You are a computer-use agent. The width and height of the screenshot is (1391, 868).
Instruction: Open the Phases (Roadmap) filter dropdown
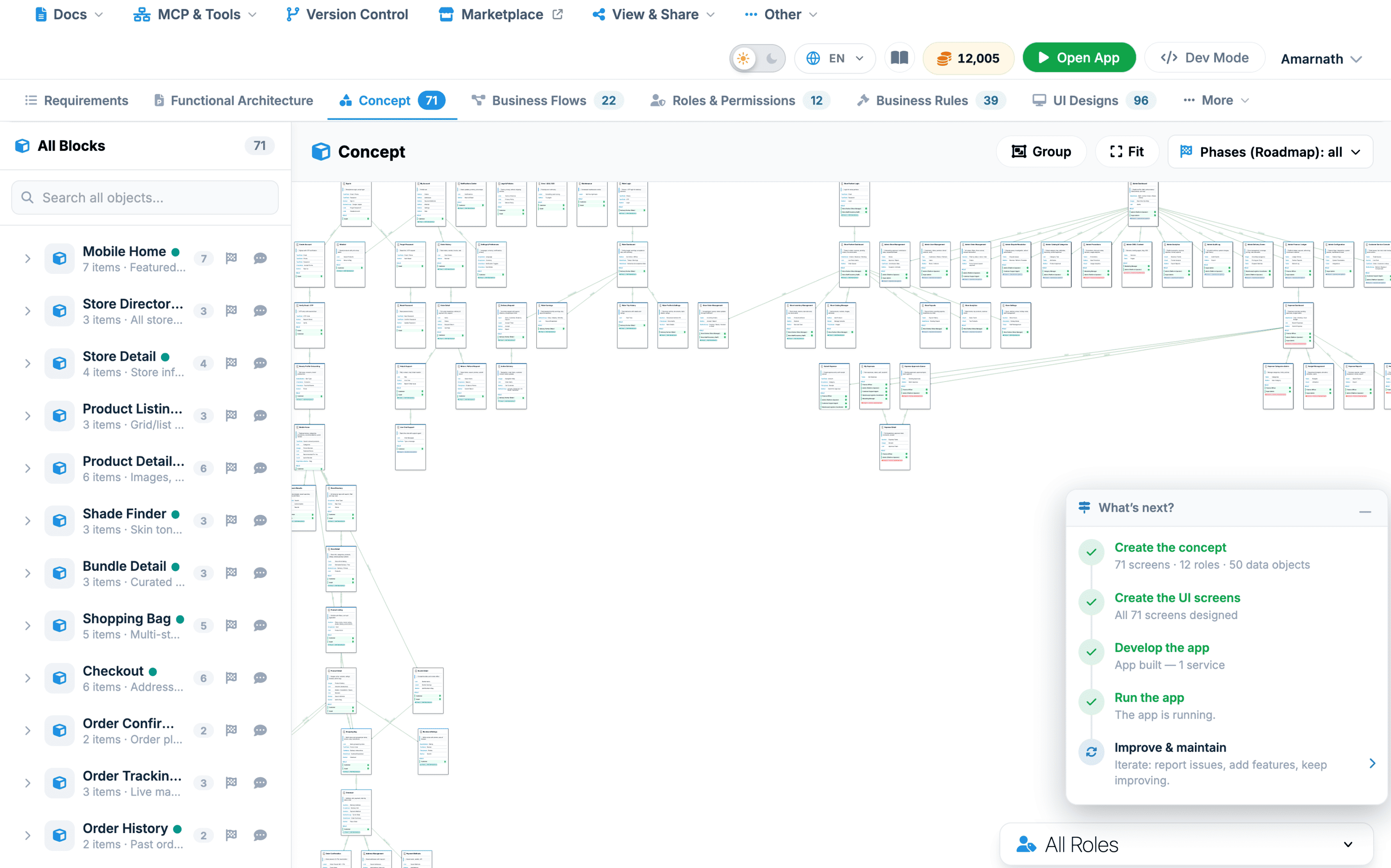click(x=1270, y=152)
